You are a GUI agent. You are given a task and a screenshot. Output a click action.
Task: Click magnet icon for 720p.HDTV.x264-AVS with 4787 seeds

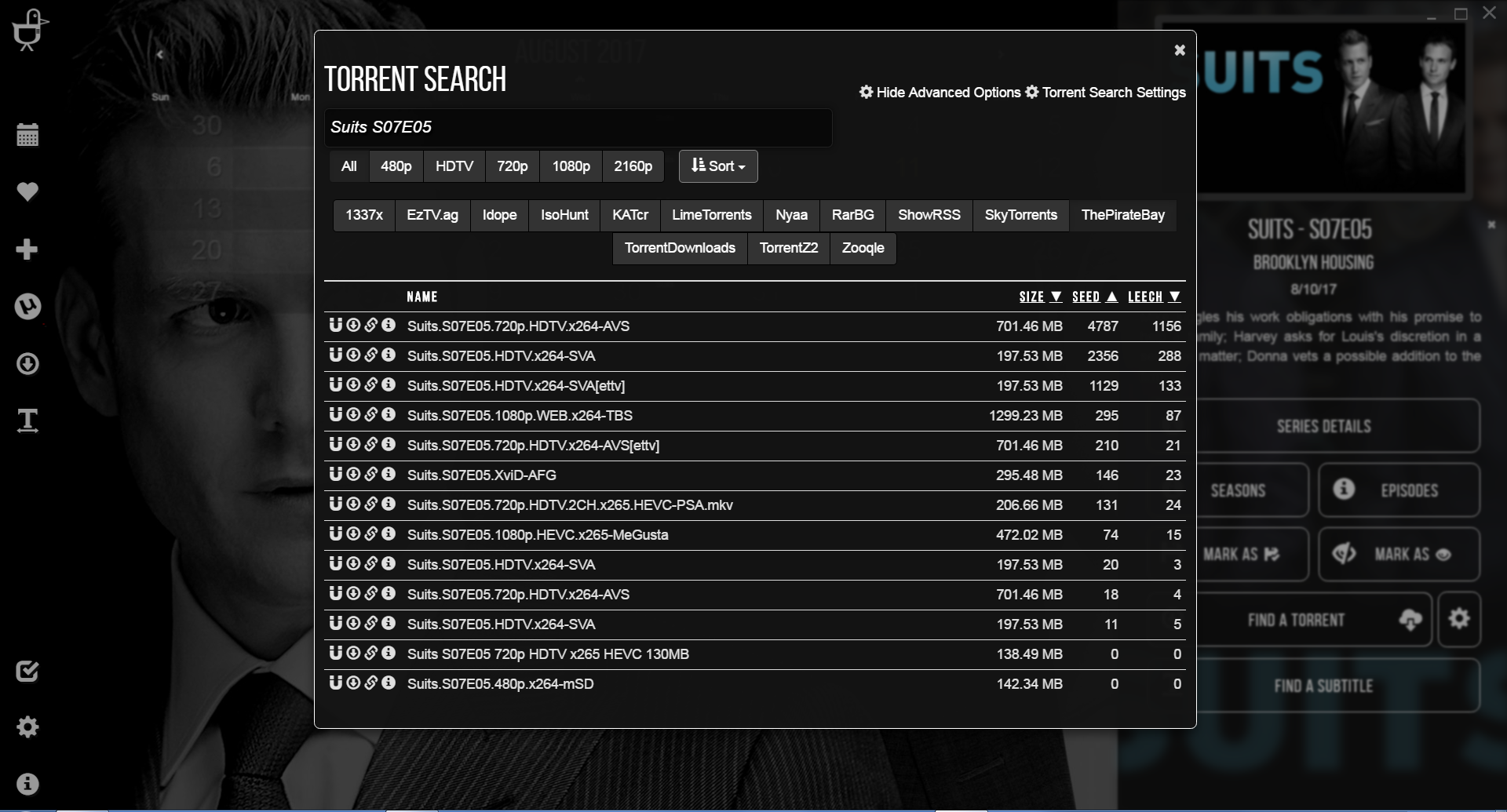coord(335,325)
